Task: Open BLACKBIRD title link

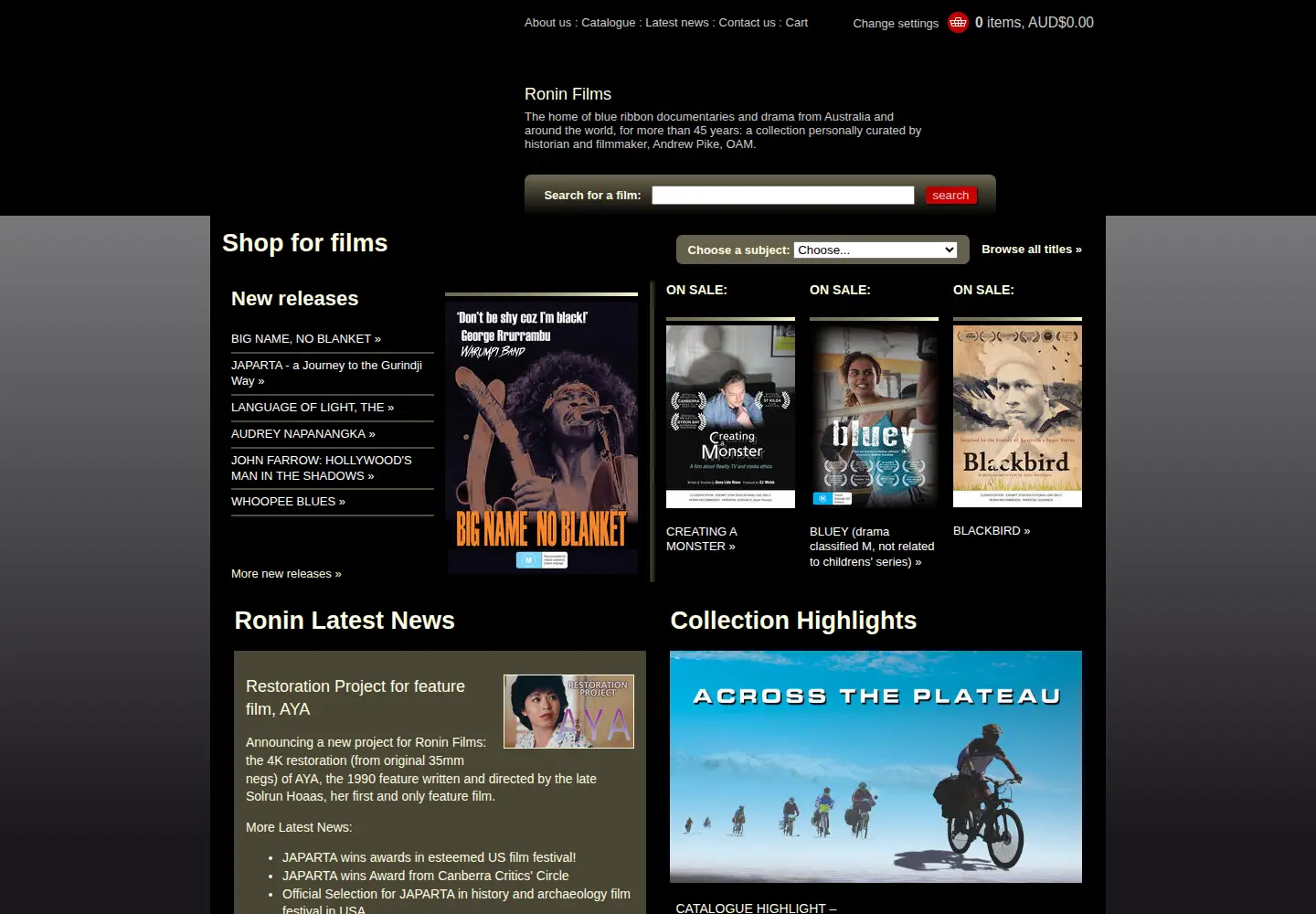Action: tap(992, 531)
